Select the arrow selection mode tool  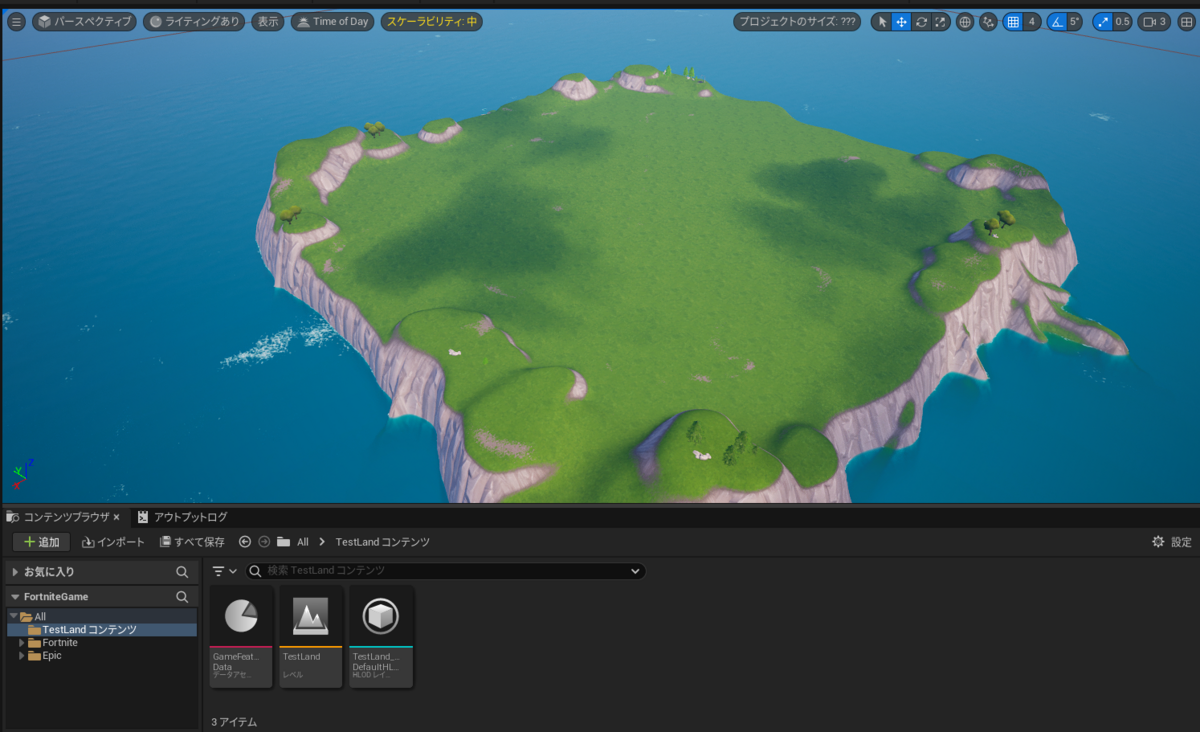(882, 21)
